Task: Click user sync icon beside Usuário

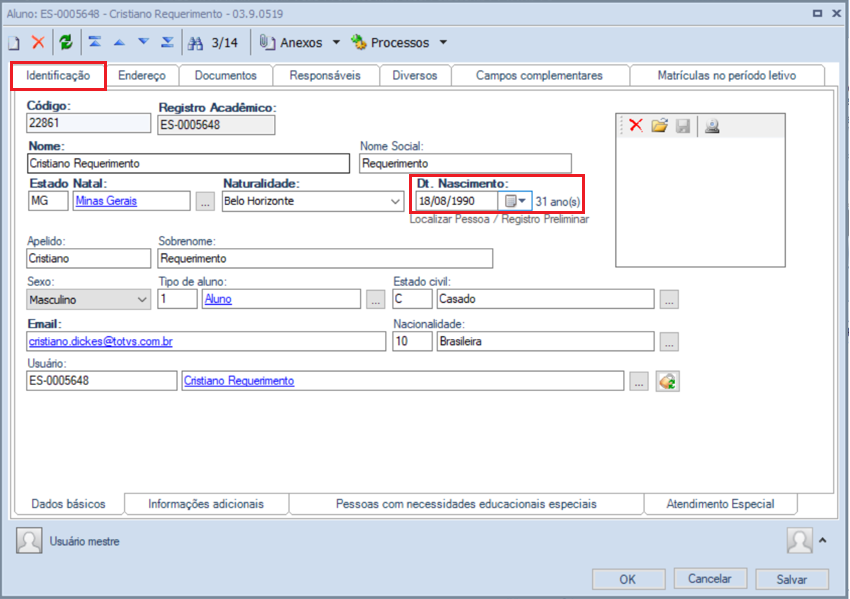Action: pos(667,382)
